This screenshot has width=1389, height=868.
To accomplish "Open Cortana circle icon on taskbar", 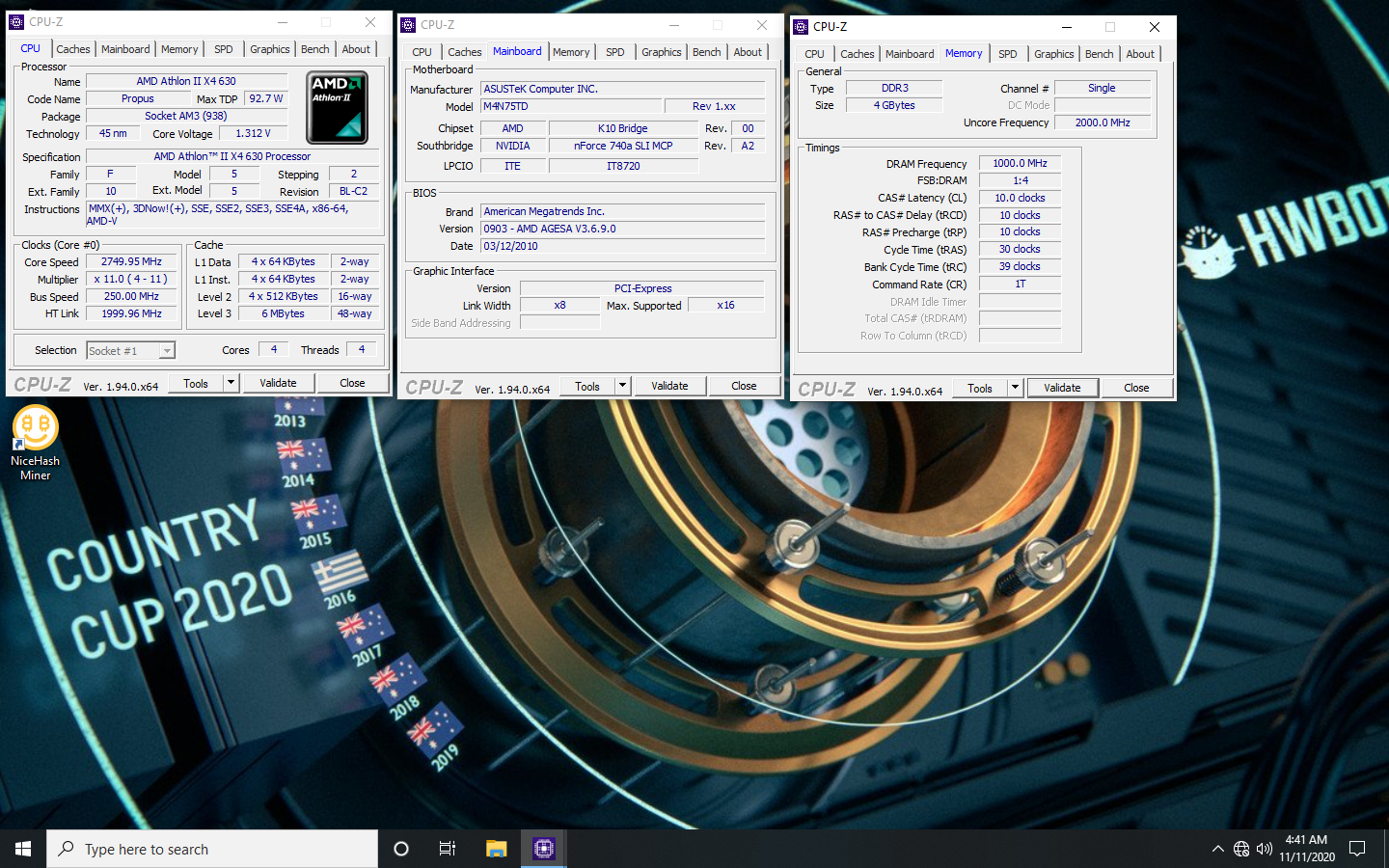I will [401, 849].
